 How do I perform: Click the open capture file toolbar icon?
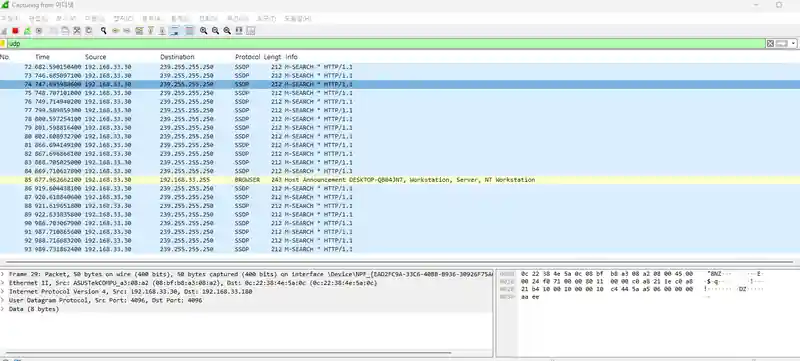point(54,31)
